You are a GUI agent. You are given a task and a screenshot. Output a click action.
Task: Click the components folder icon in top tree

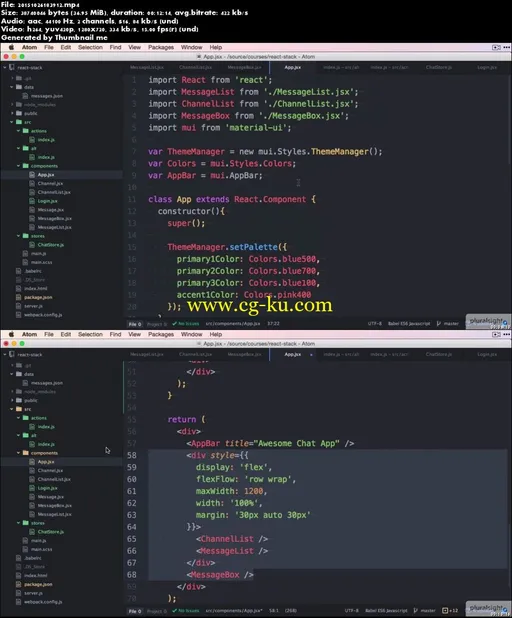pyautogui.click(x=26, y=166)
